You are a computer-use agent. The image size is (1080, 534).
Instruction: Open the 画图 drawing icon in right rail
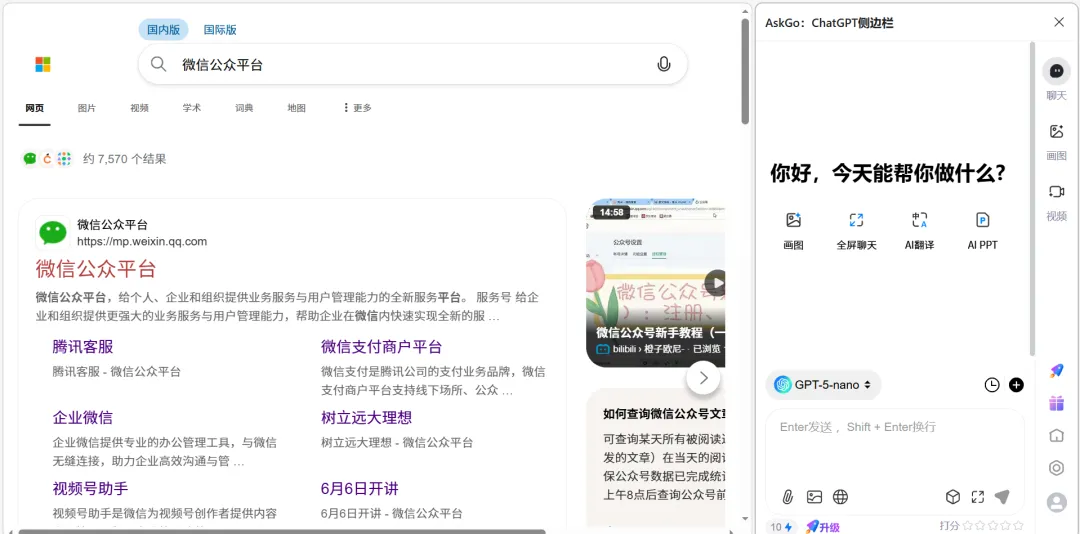1056,132
